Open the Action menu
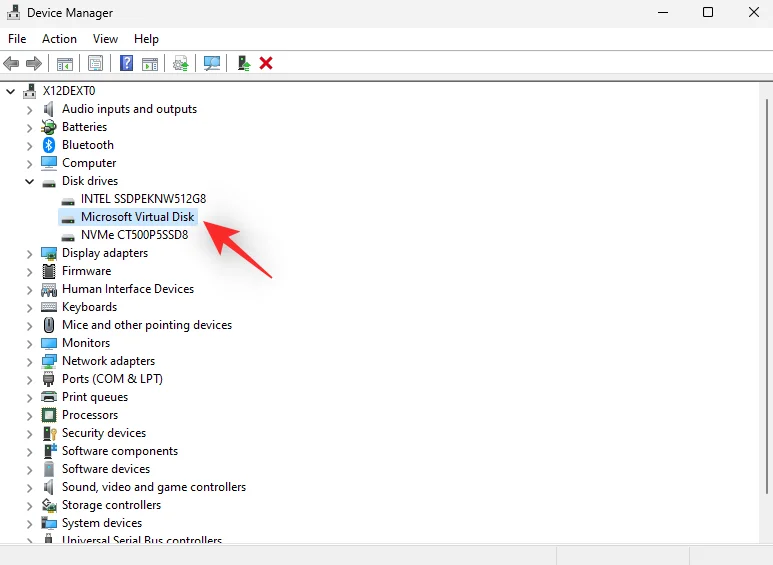 coord(59,39)
